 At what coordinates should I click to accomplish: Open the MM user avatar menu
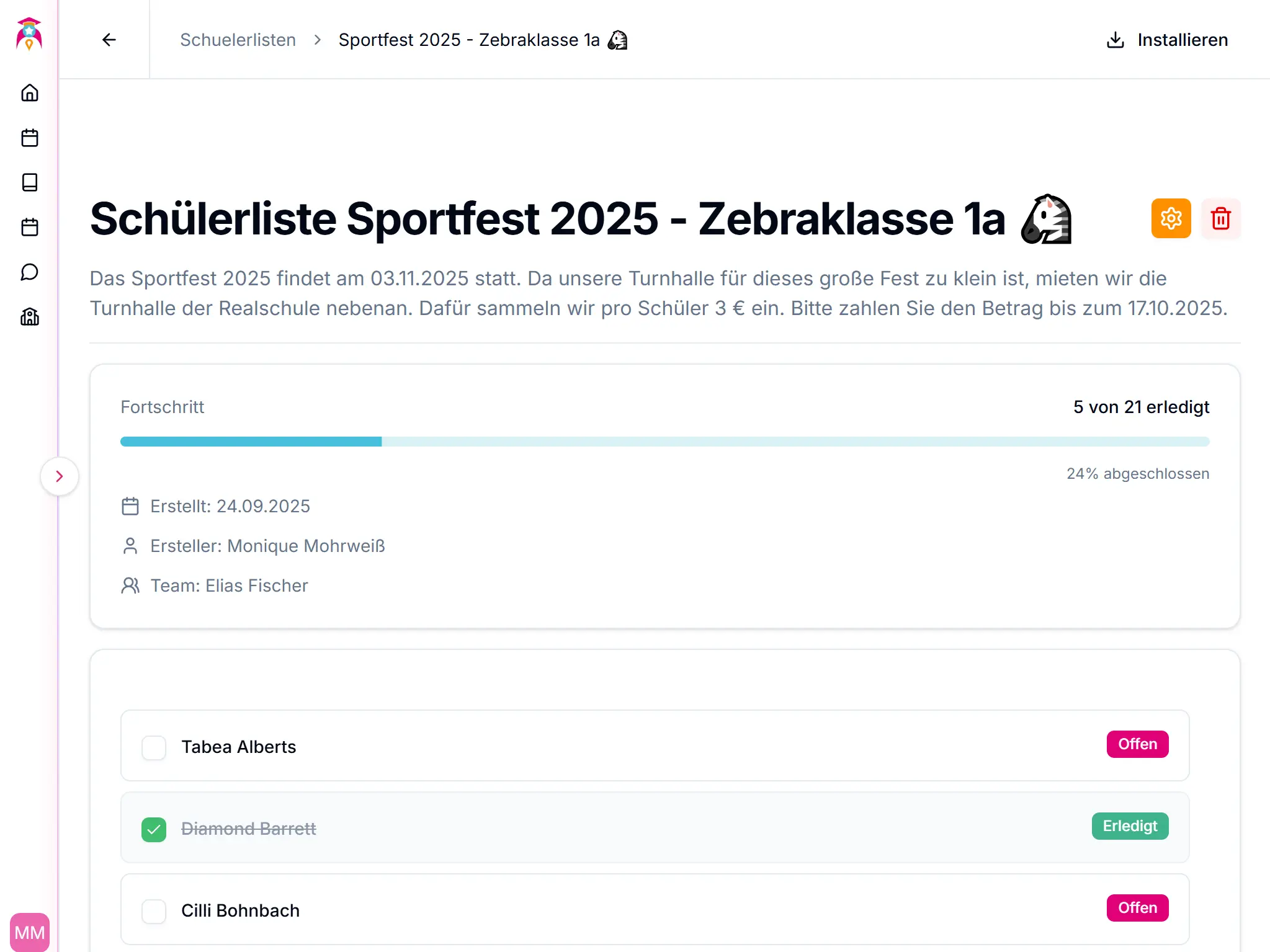[30, 932]
